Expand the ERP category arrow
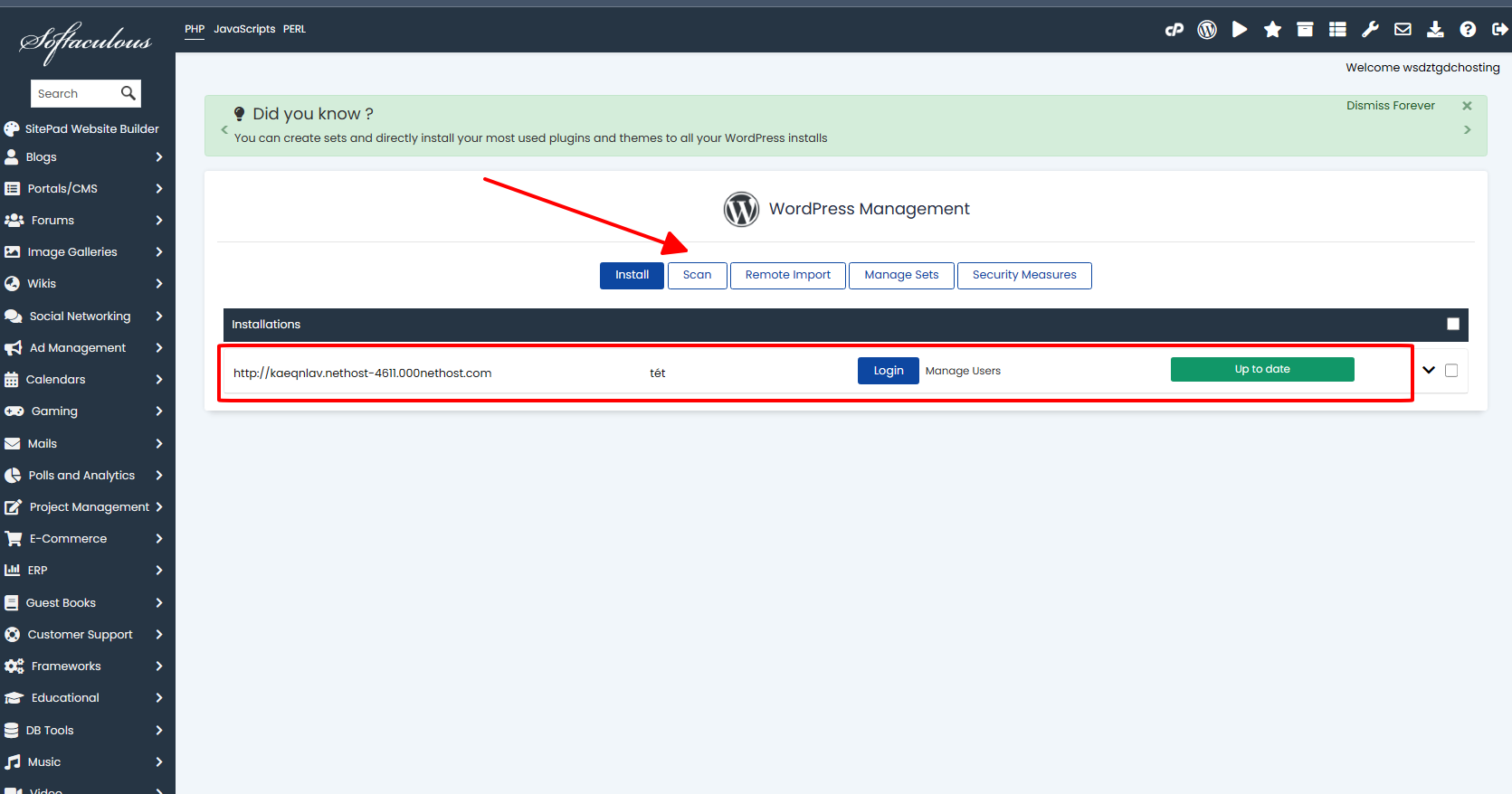This screenshot has width=1512, height=794. pos(159,570)
